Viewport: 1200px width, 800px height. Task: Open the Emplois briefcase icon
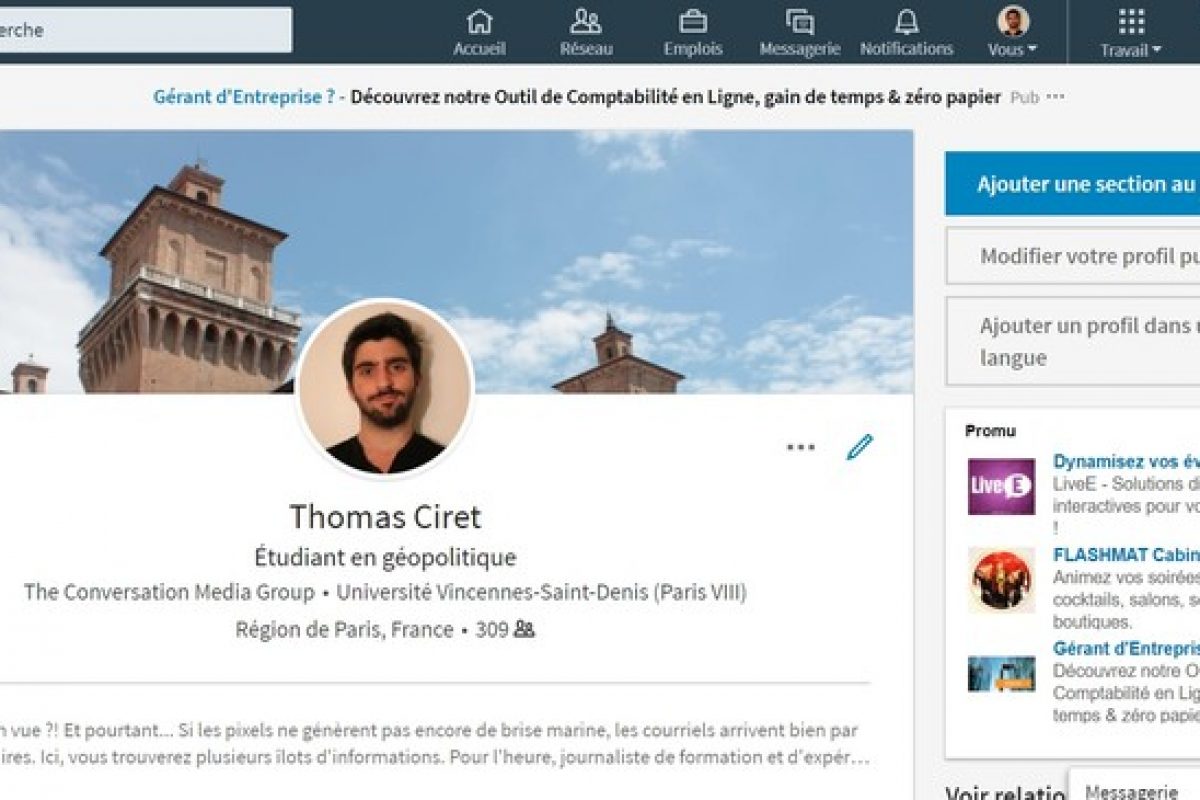[x=693, y=21]
